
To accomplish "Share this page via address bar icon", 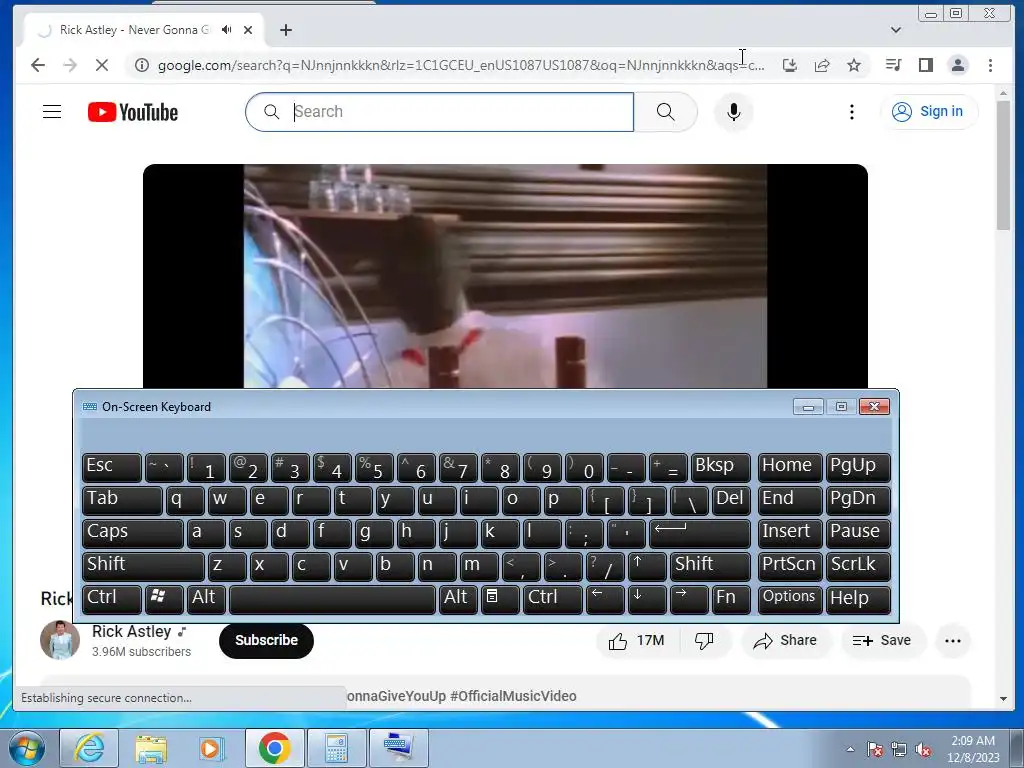I will click(822, 65).
